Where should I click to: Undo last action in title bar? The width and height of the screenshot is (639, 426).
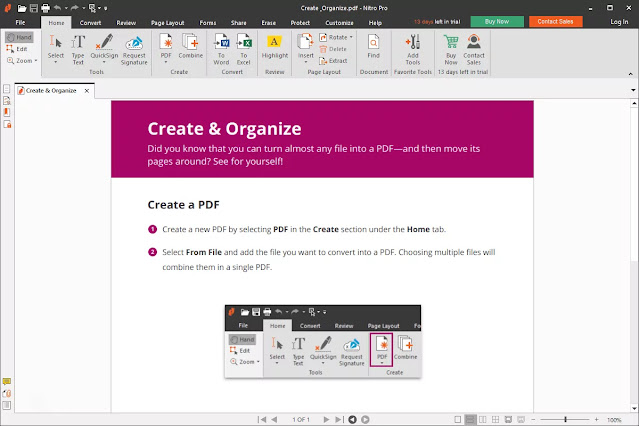point(57,8)
